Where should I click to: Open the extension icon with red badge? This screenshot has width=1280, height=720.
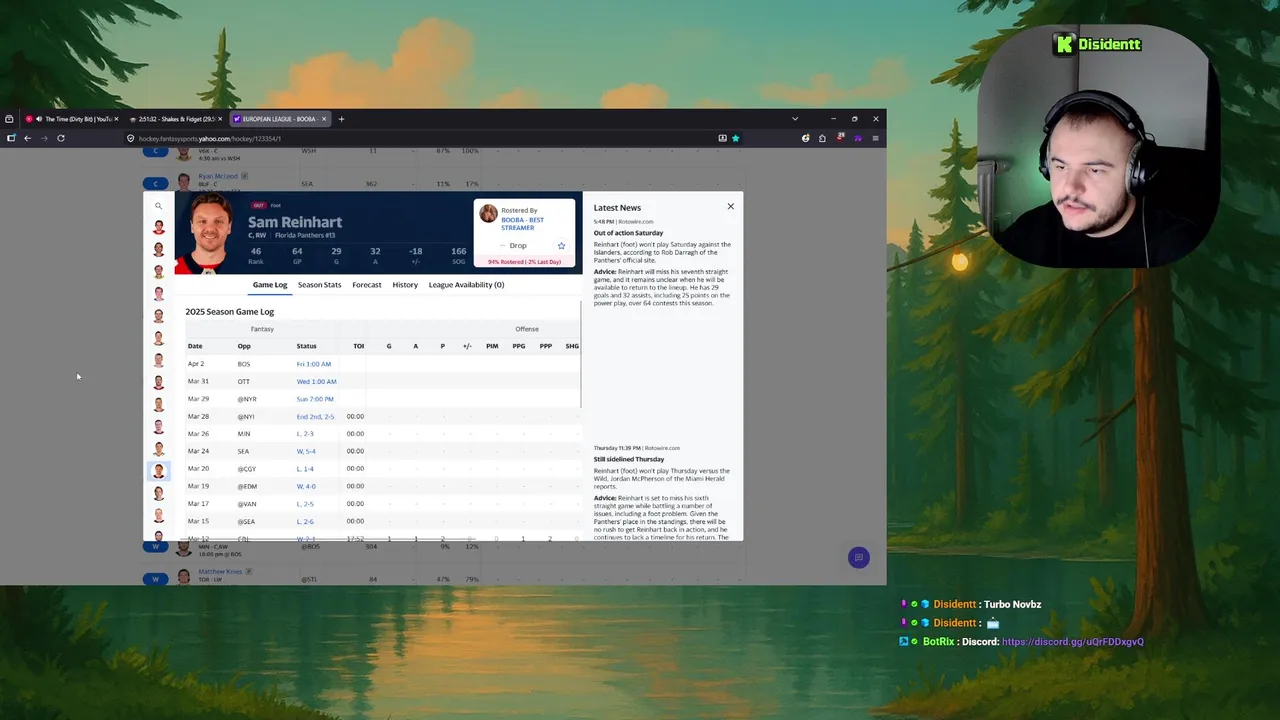tap(840, 138)
